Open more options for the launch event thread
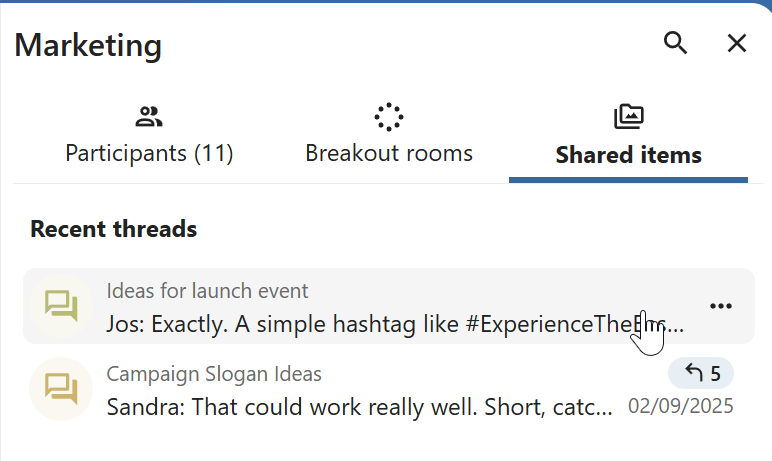This screenshot has height=461, width=772. tap(721, 306)
